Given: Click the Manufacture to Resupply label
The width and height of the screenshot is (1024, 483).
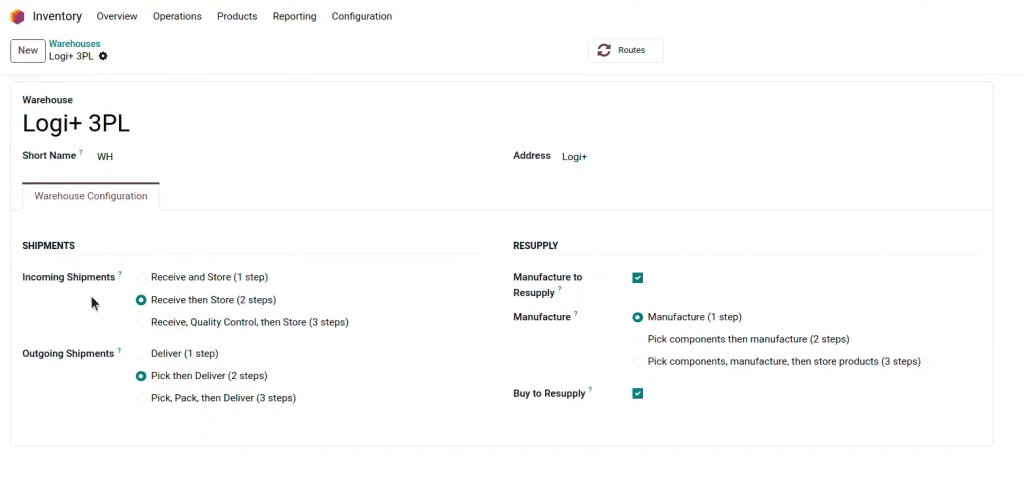Looking at the screenshot, I should 547,285.
